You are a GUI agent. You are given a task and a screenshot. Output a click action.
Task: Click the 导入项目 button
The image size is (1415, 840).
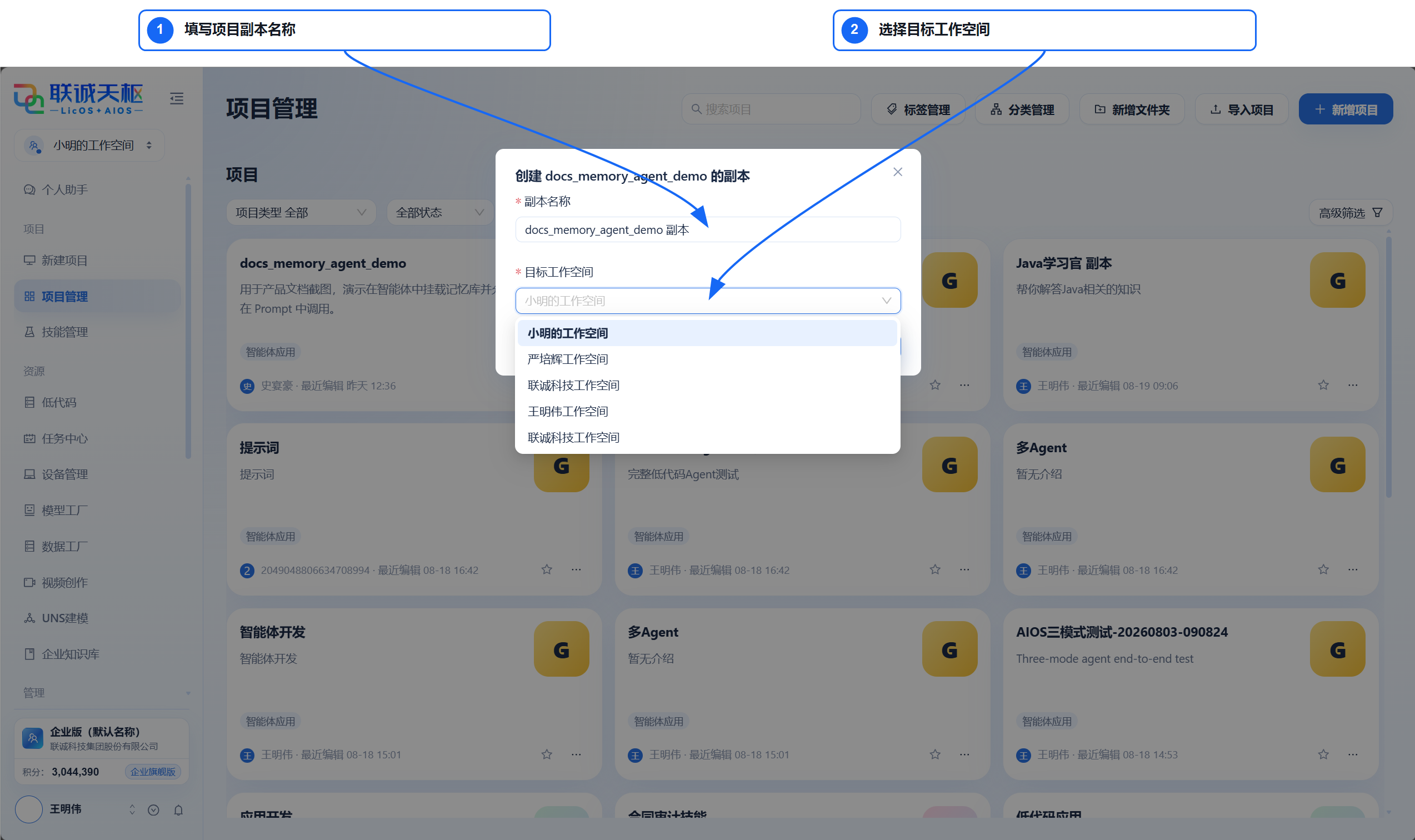click(1242, 109)
